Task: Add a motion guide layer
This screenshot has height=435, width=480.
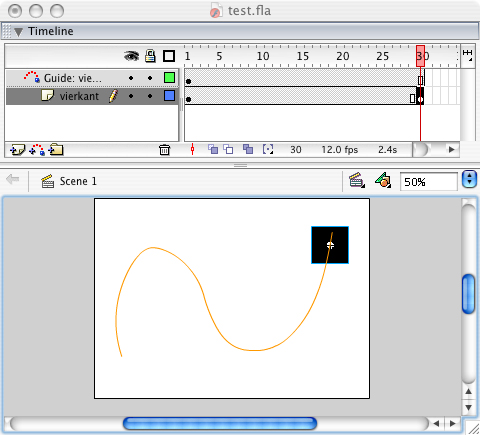Action: [x=37, y=150]
